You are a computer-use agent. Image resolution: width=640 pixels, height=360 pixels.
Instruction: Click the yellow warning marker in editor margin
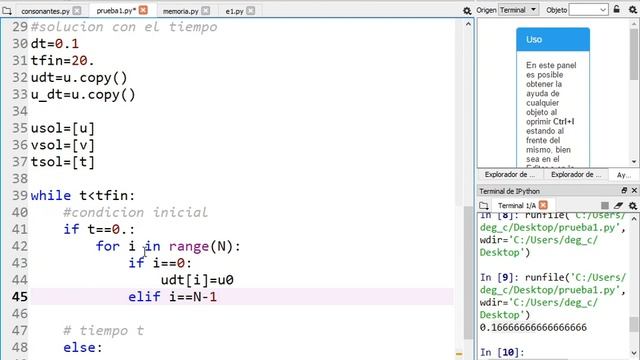[x=459, y=354]
